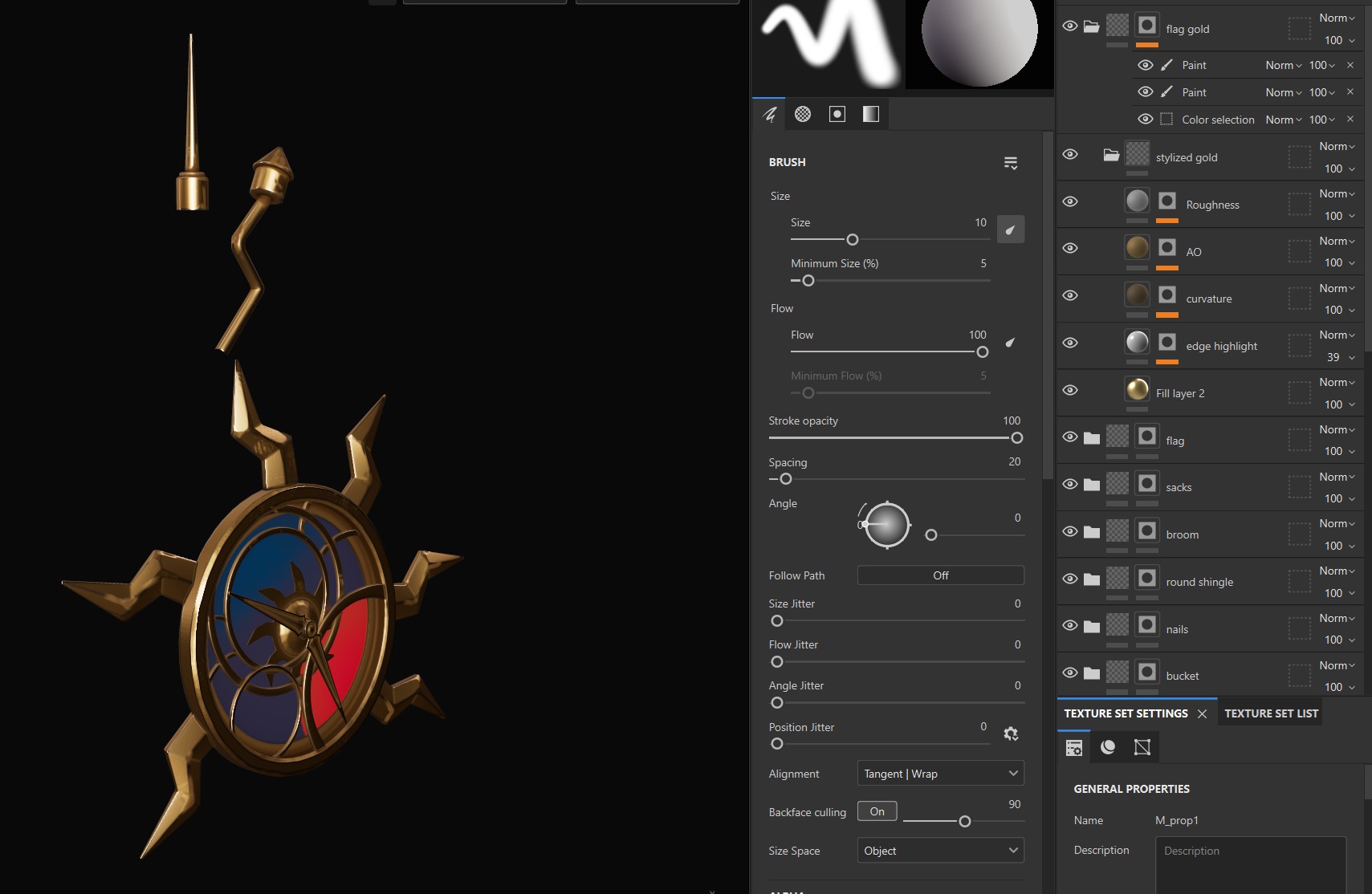Screen dimensions: 1372x894
Task: Open opacity dropdown for round shingle folder
Action: (1339, 593)
